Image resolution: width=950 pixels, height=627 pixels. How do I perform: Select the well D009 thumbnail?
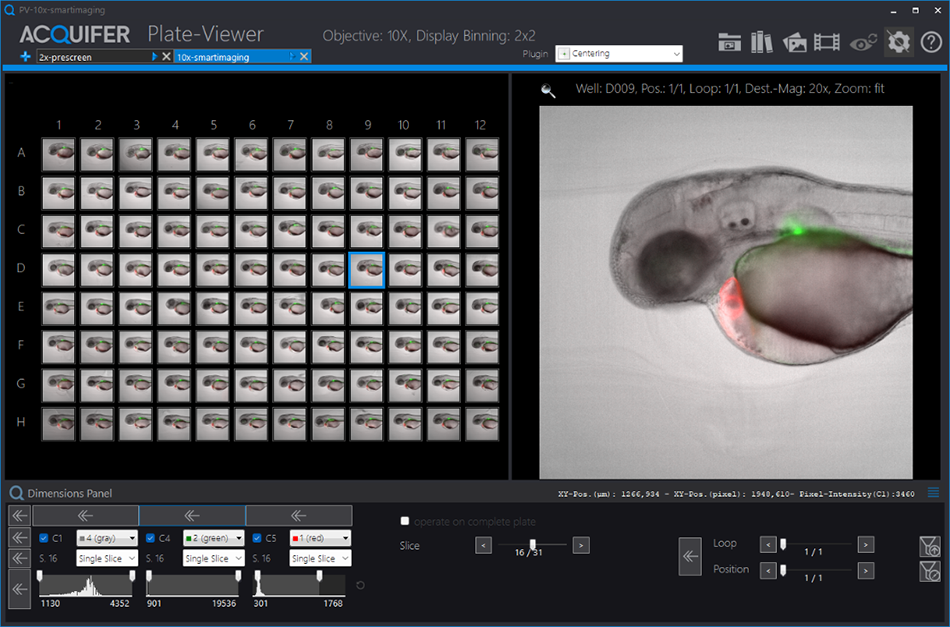coord(366,269)
